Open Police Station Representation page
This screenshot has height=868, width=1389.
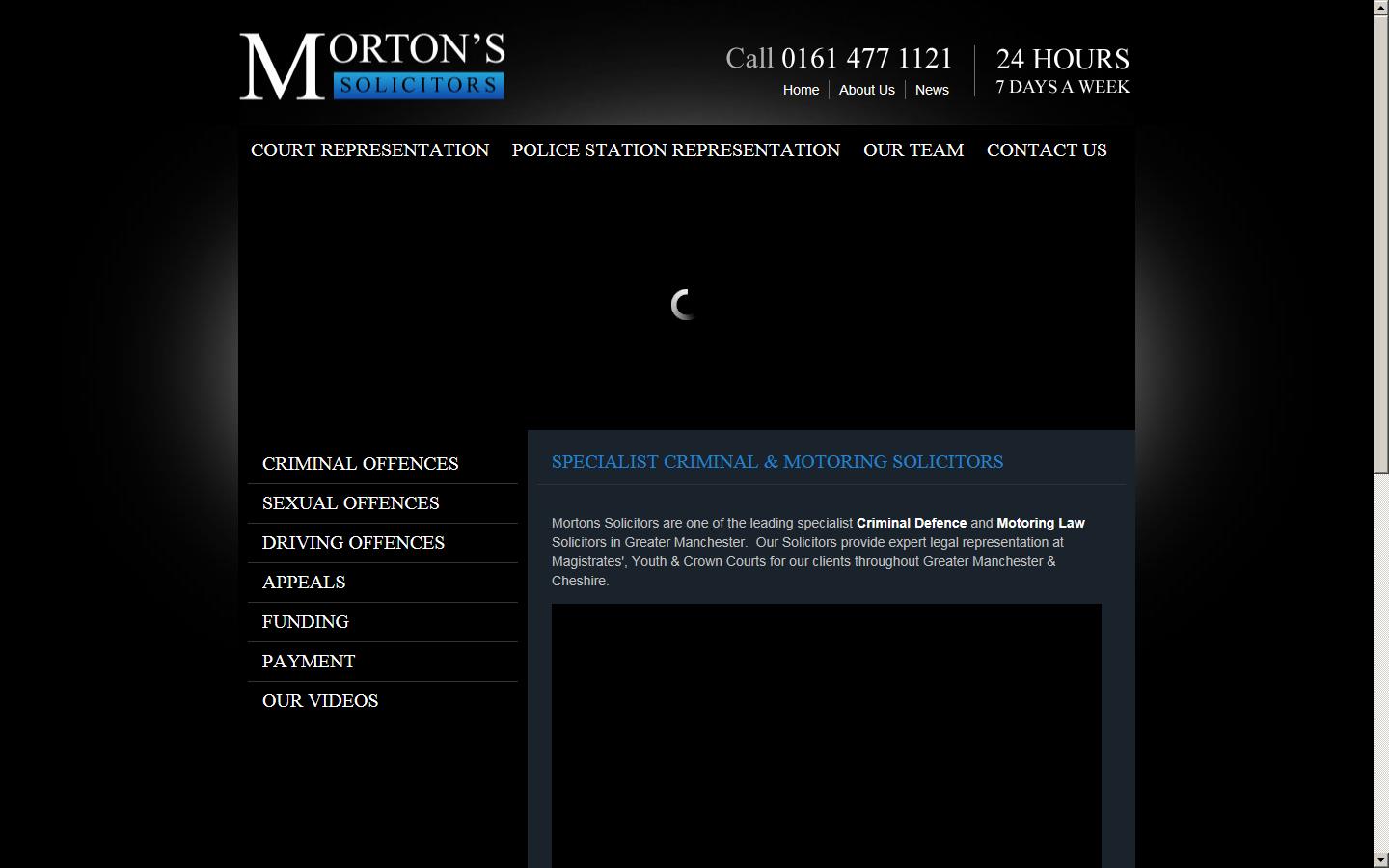point(675,150)
